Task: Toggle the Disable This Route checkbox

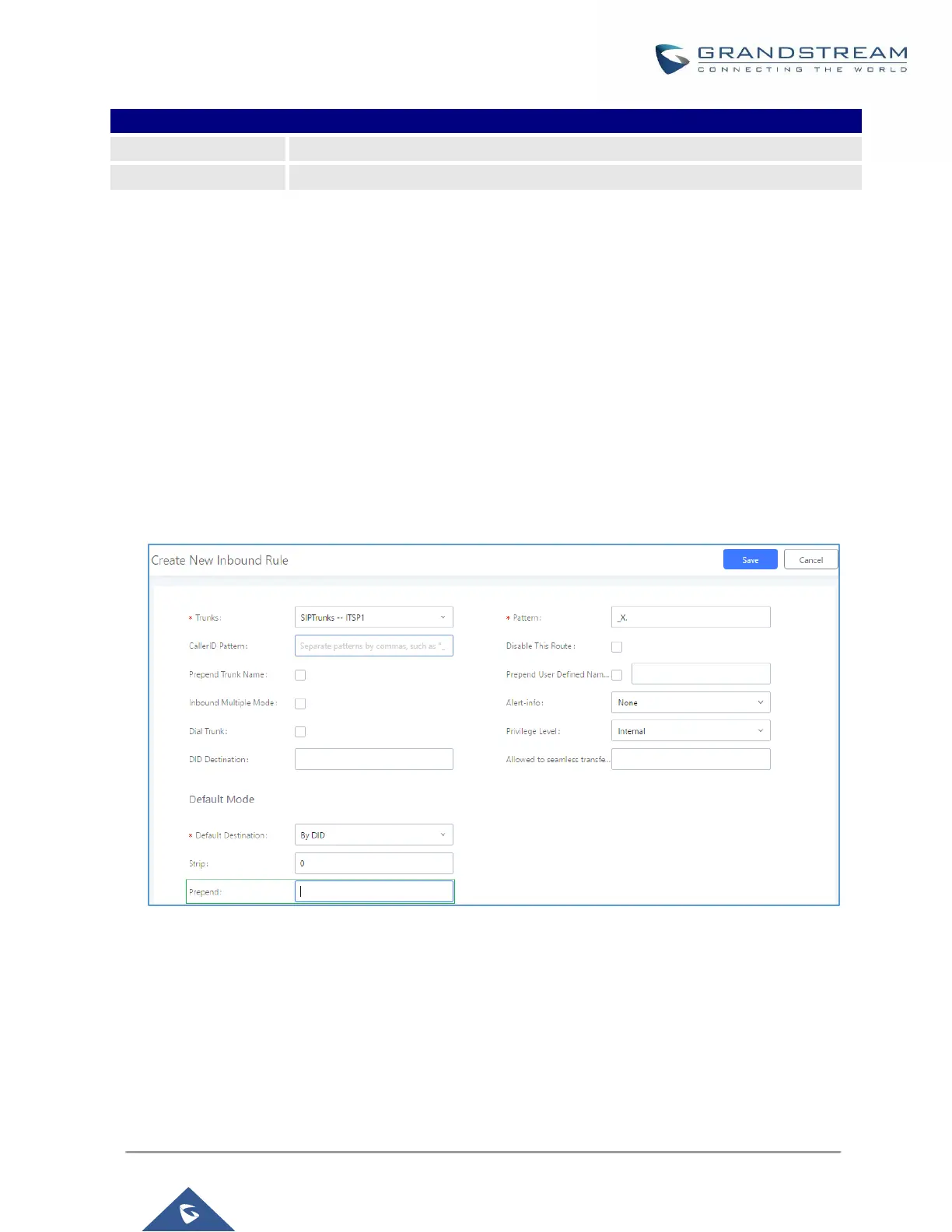Action: click(617, 646)
